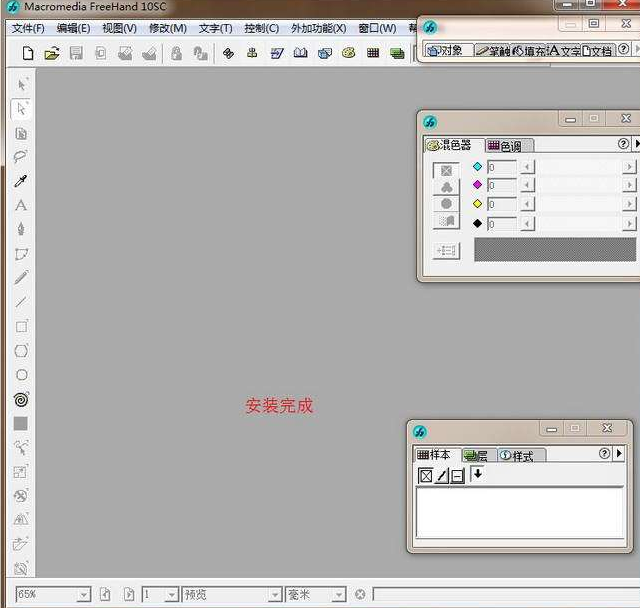Open the layers icon in toolbar
Image resolution: width=640 pixels, height=608 pixels.
click(x=397, y=53)
